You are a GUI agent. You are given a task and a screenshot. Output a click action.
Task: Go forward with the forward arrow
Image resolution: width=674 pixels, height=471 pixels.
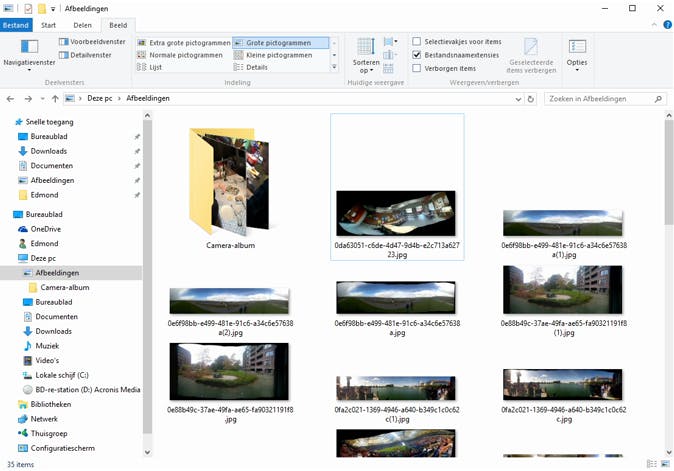coord(28,99)
